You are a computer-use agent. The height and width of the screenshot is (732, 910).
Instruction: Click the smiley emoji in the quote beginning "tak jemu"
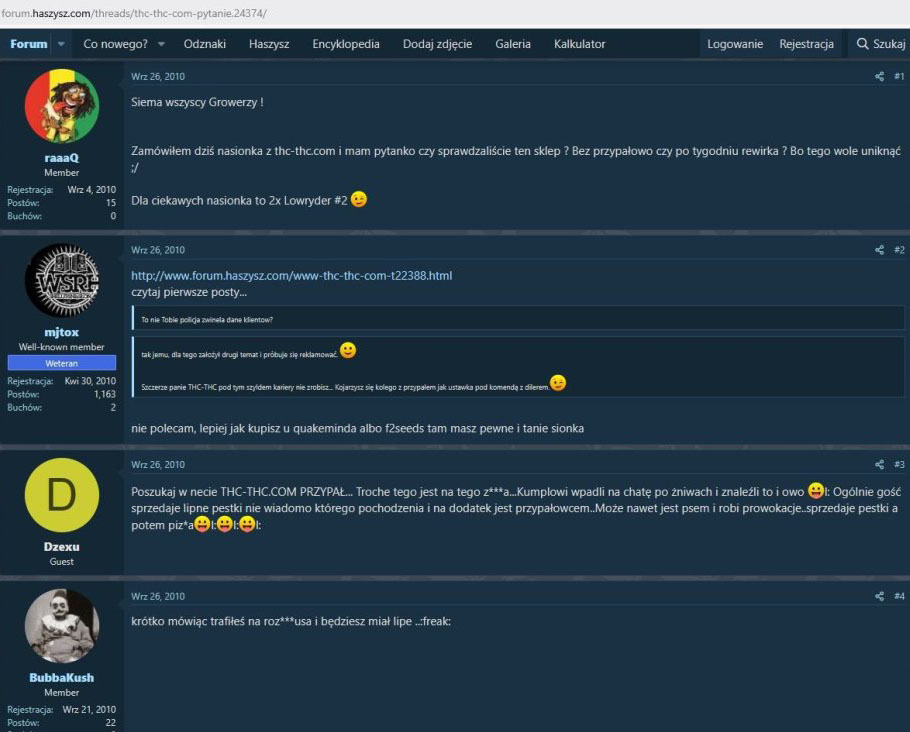click(348, 351)
